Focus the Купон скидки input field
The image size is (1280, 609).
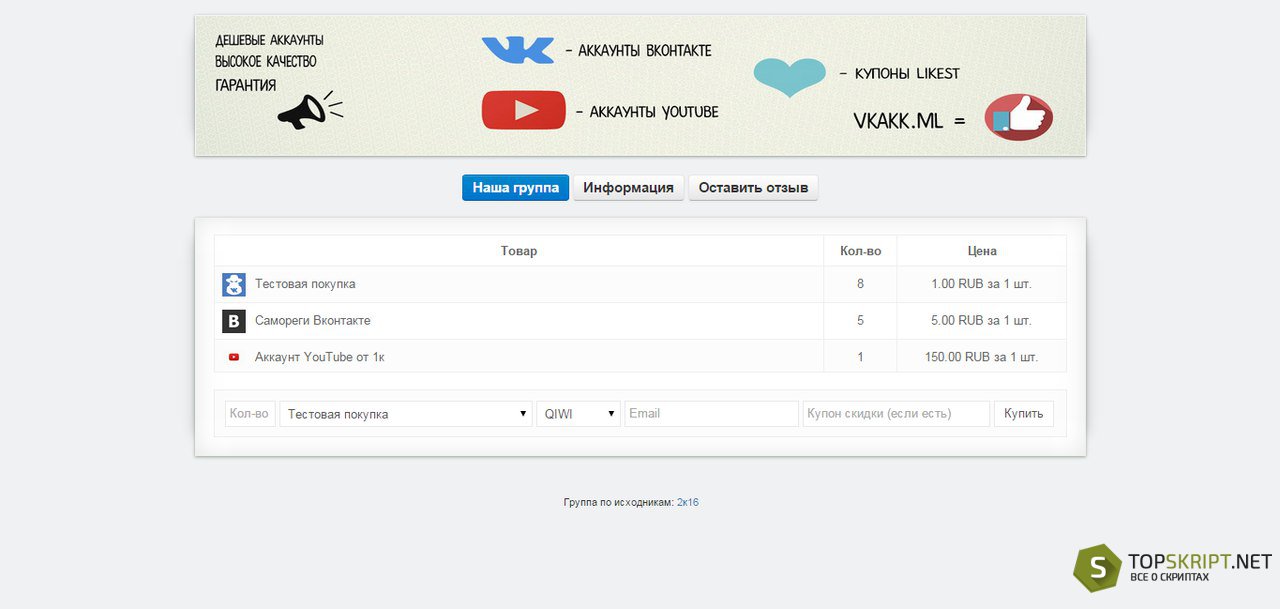896,414
